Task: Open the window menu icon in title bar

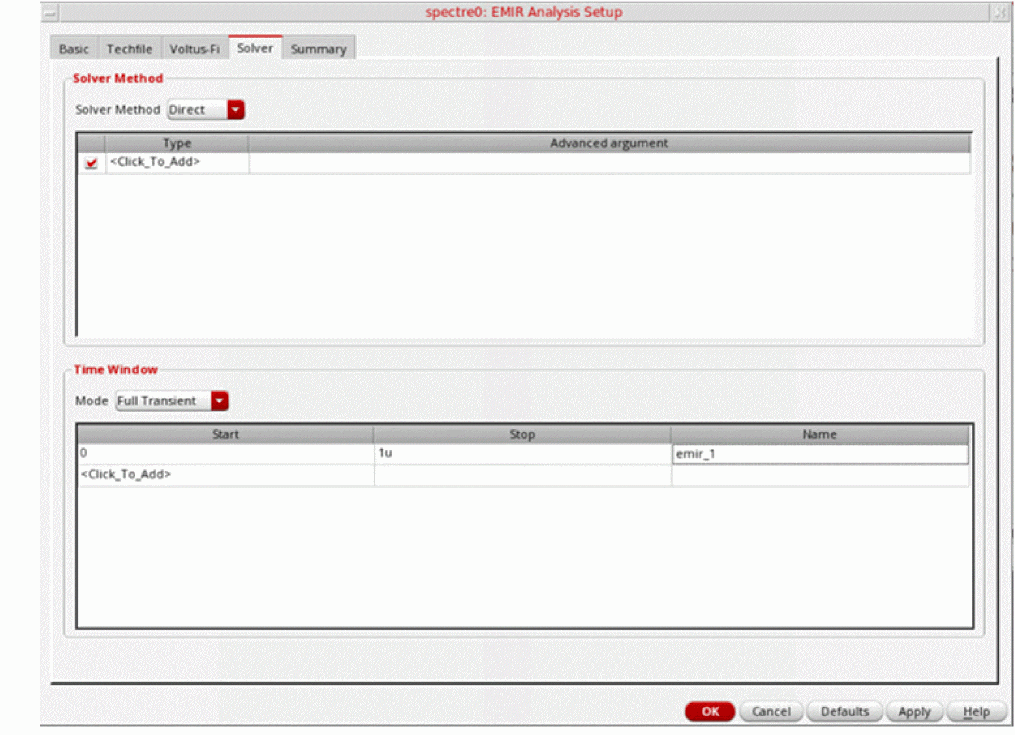Action: (x=49, y=13)
